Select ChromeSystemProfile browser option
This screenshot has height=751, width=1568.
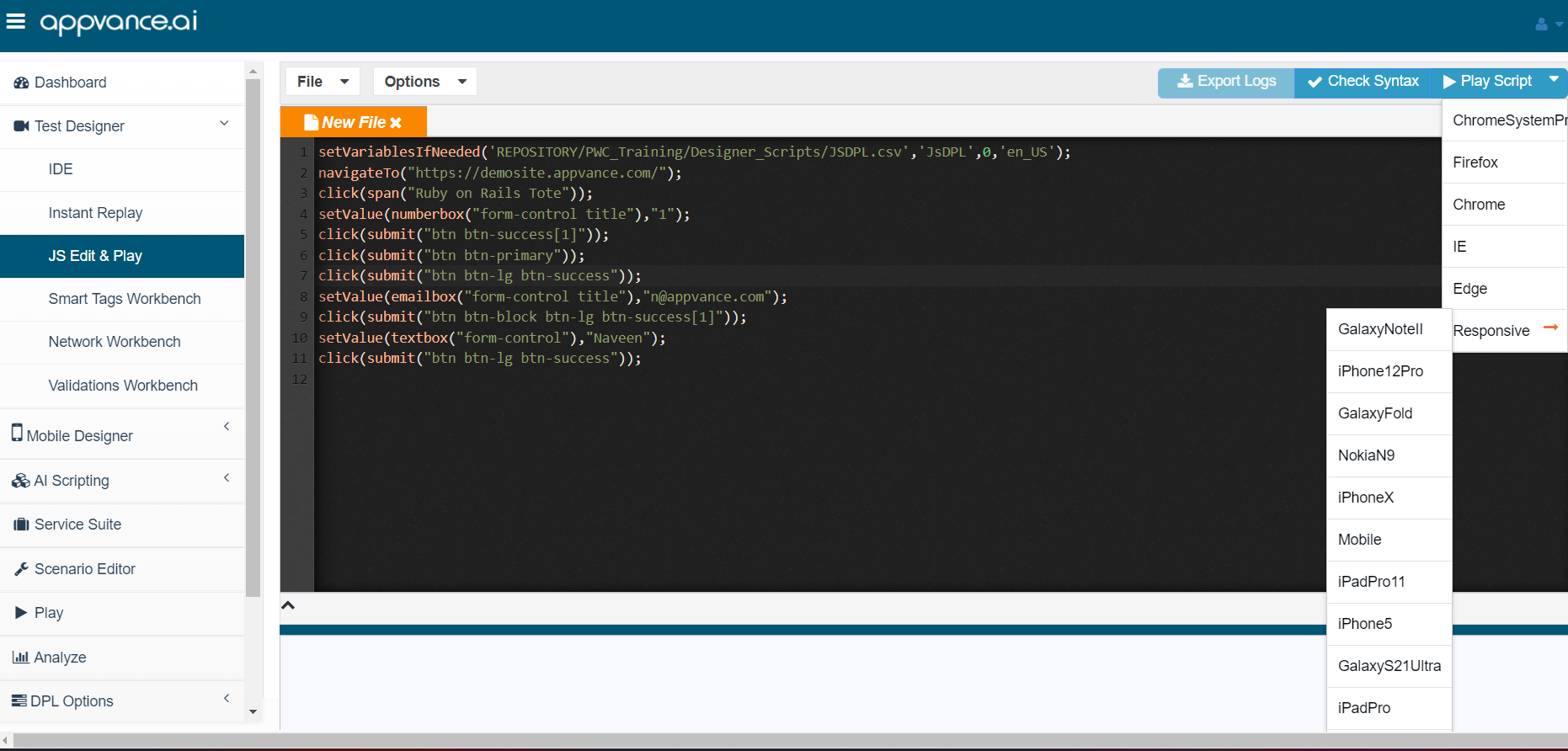(x=1505, y=120)
